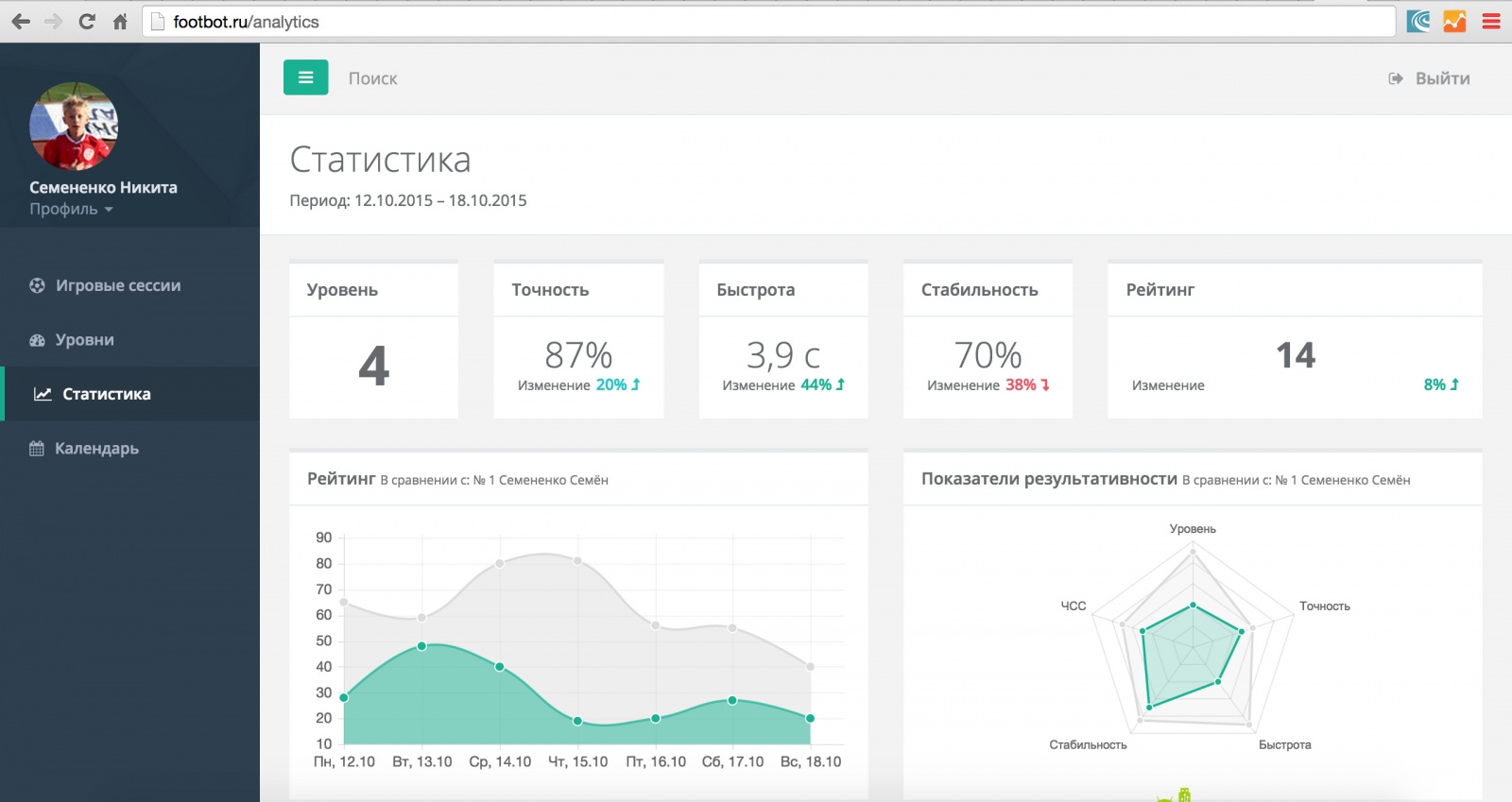Screen dimensions: 1512x802
Task: Click the soccer ball icon for Игровые сессии
Action: coord(37,285)
